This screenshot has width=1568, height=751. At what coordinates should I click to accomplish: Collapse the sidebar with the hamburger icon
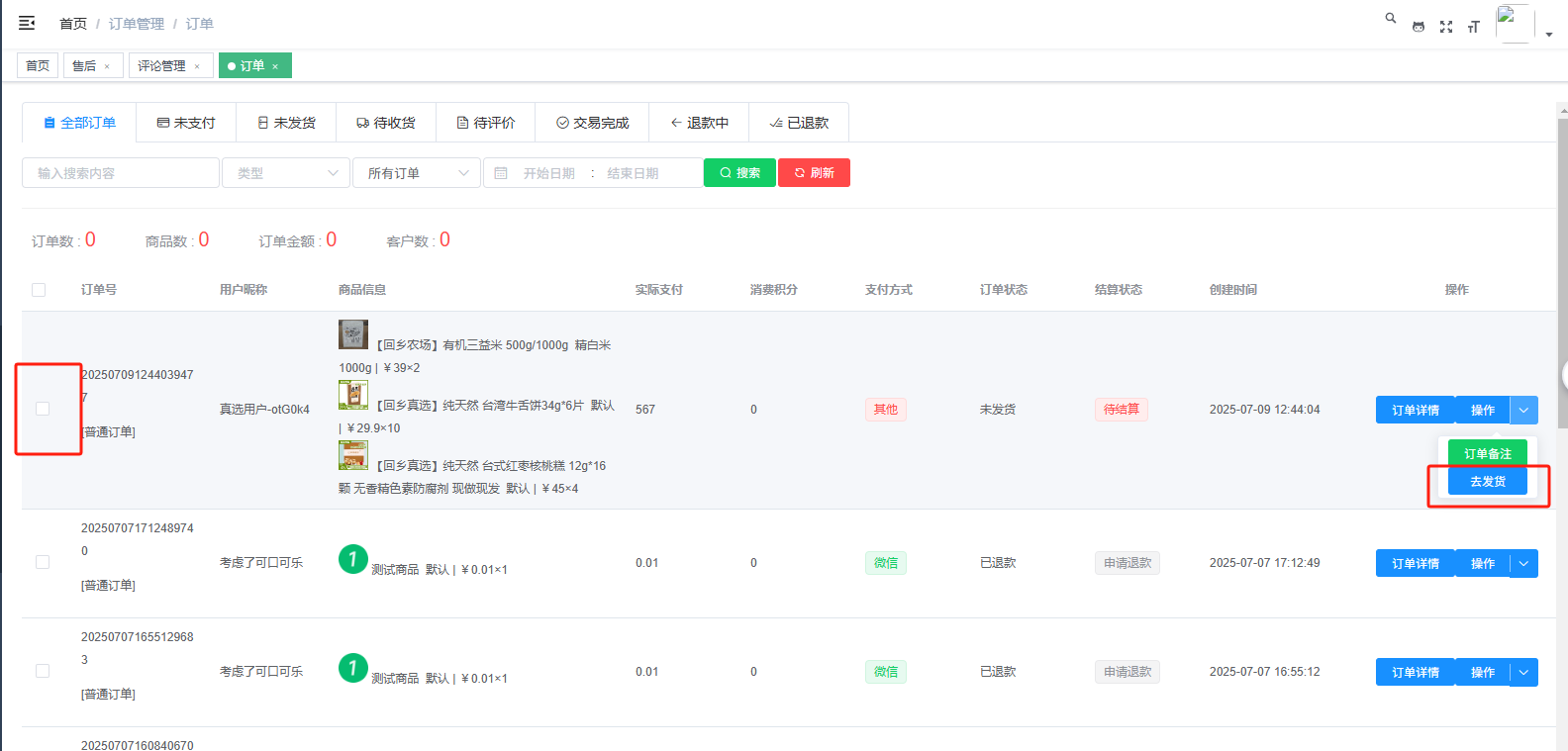click(27, 23)
